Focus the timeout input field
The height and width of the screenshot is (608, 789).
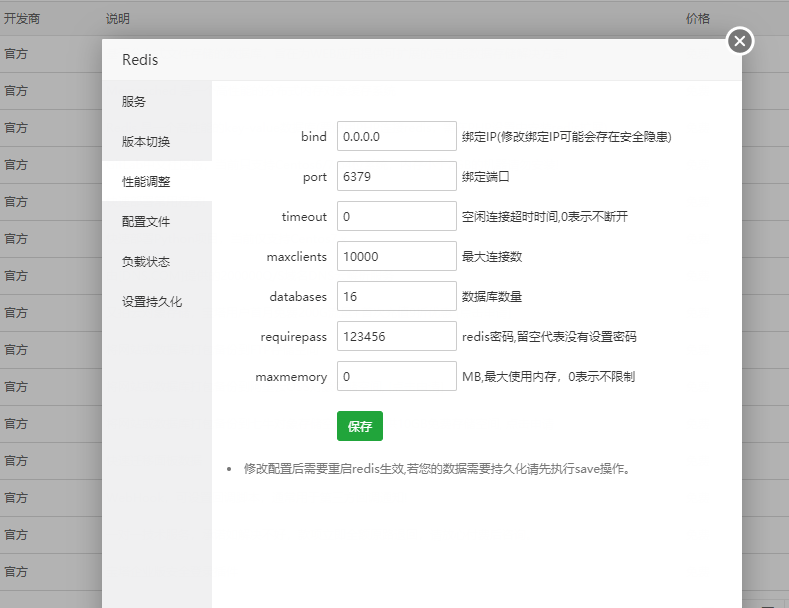click(397, 216)
